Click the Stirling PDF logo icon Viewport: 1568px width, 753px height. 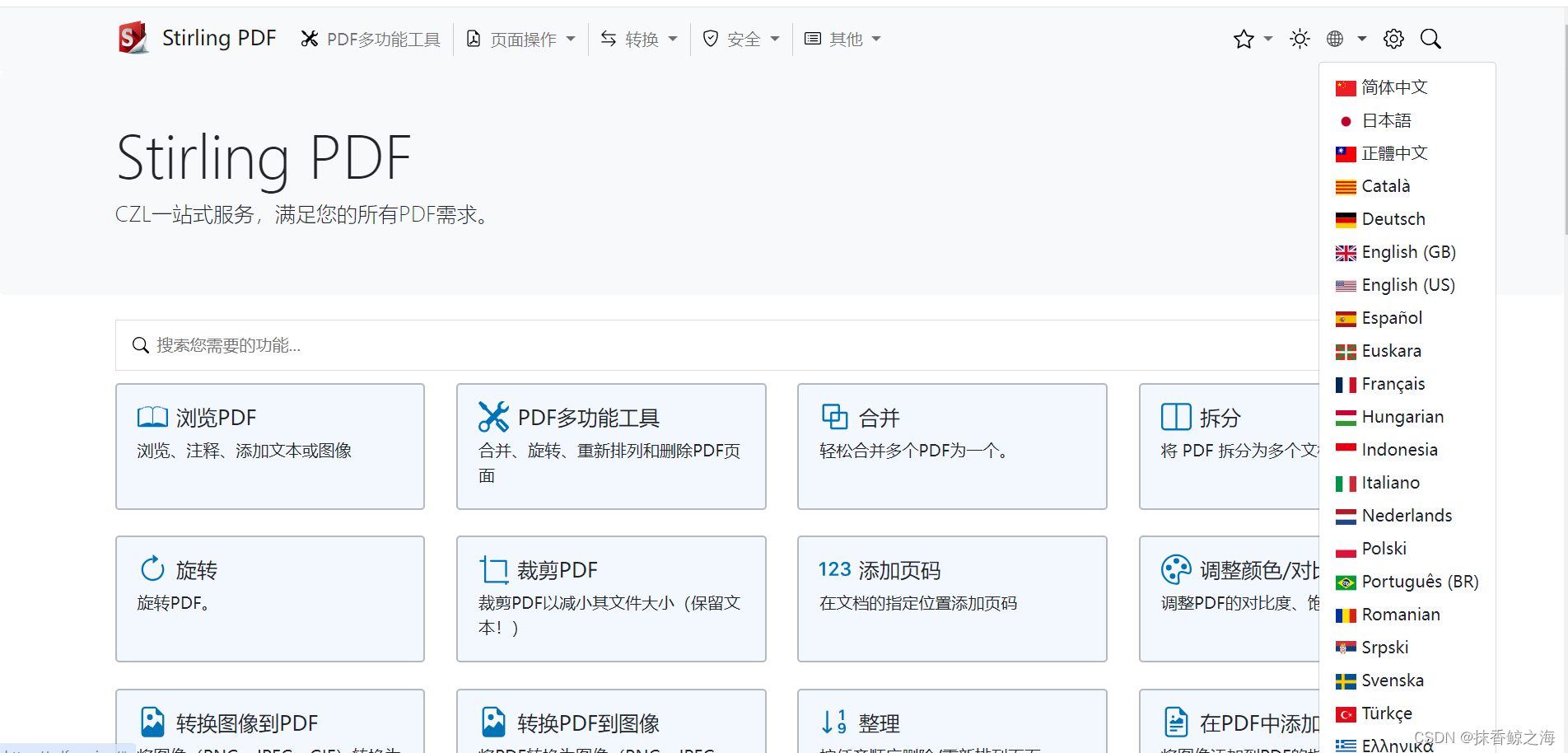click(x=133, y=38)
